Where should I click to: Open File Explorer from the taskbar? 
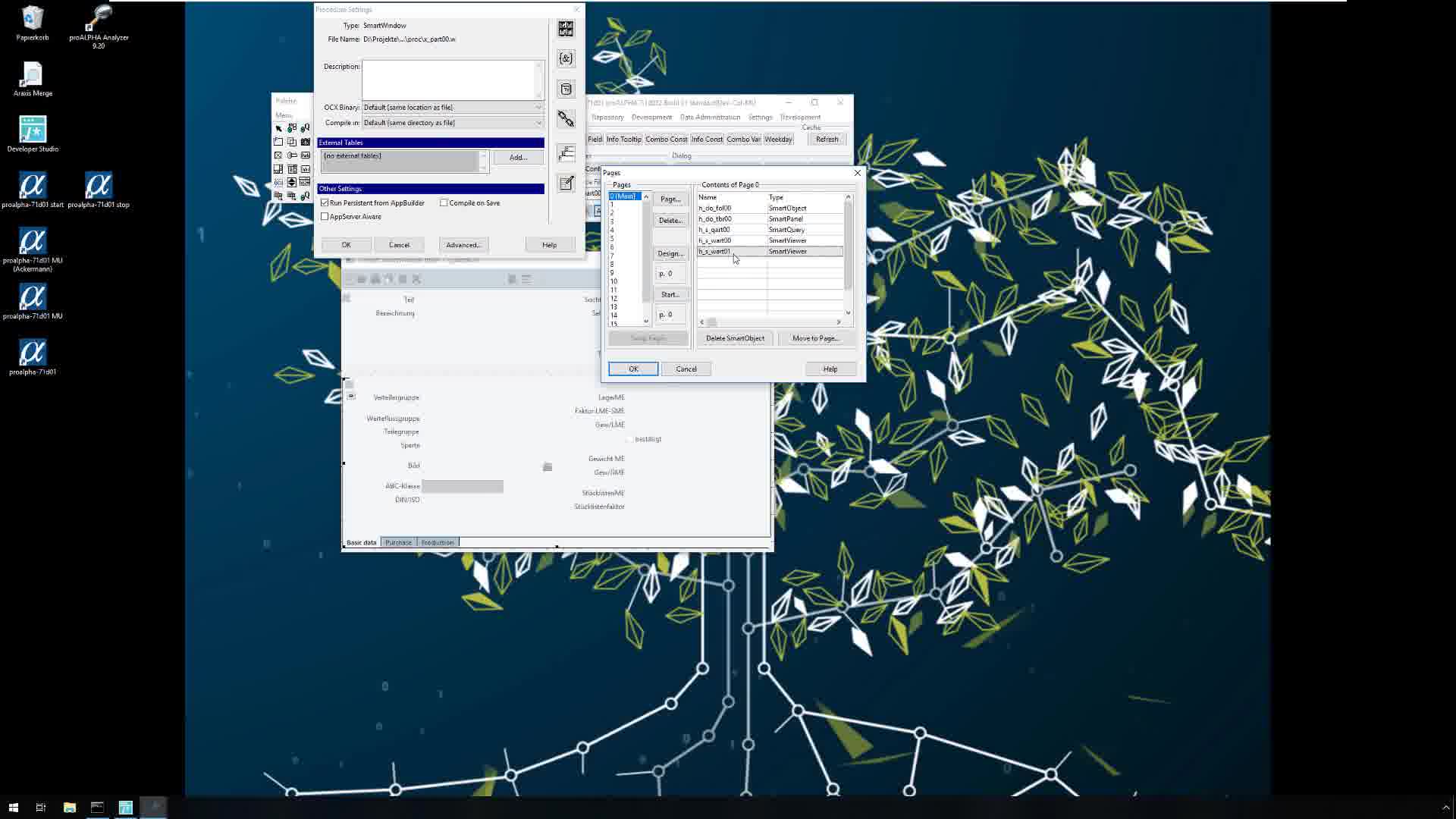[69, 807]
